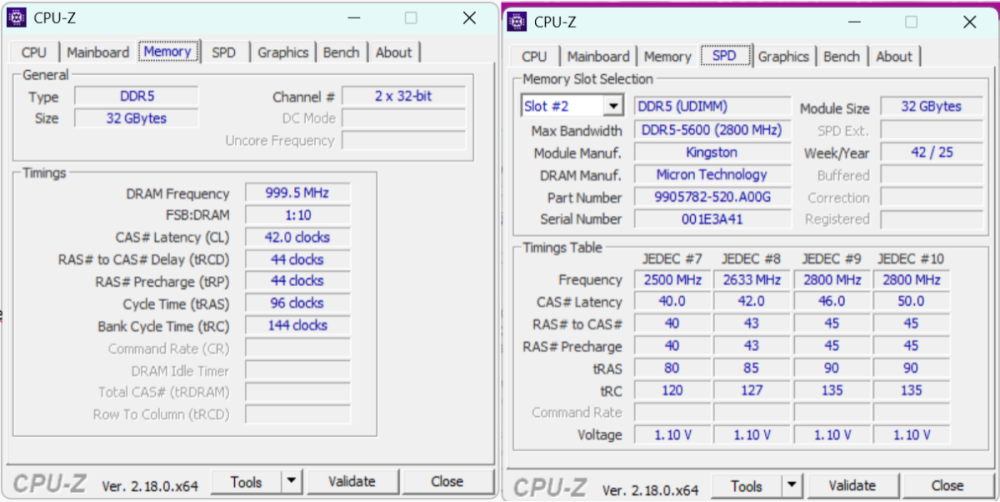Open Bench tab in left window
This screenshot has width=1000, height=502.
341,52
